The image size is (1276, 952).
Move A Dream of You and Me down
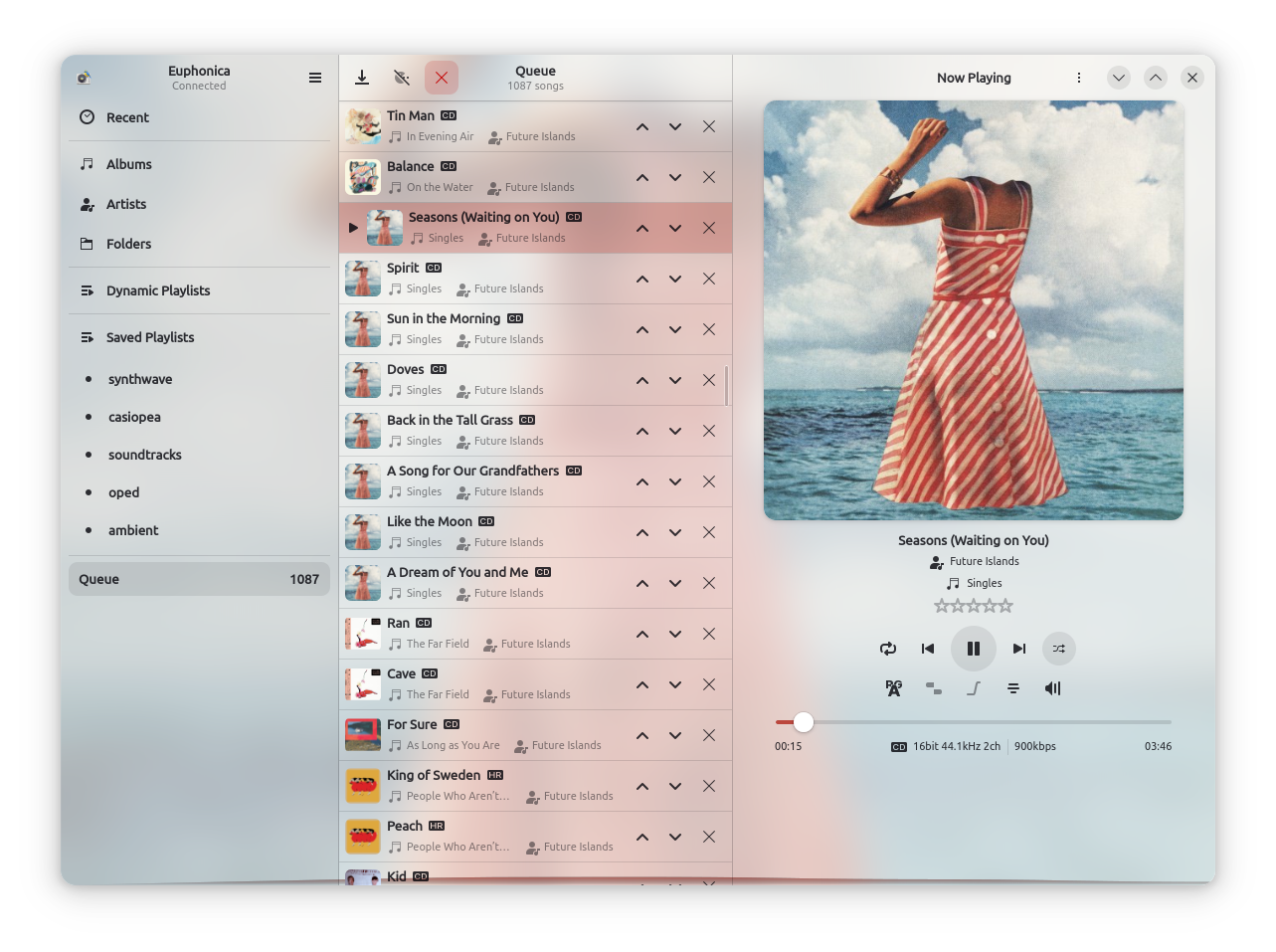675,583
